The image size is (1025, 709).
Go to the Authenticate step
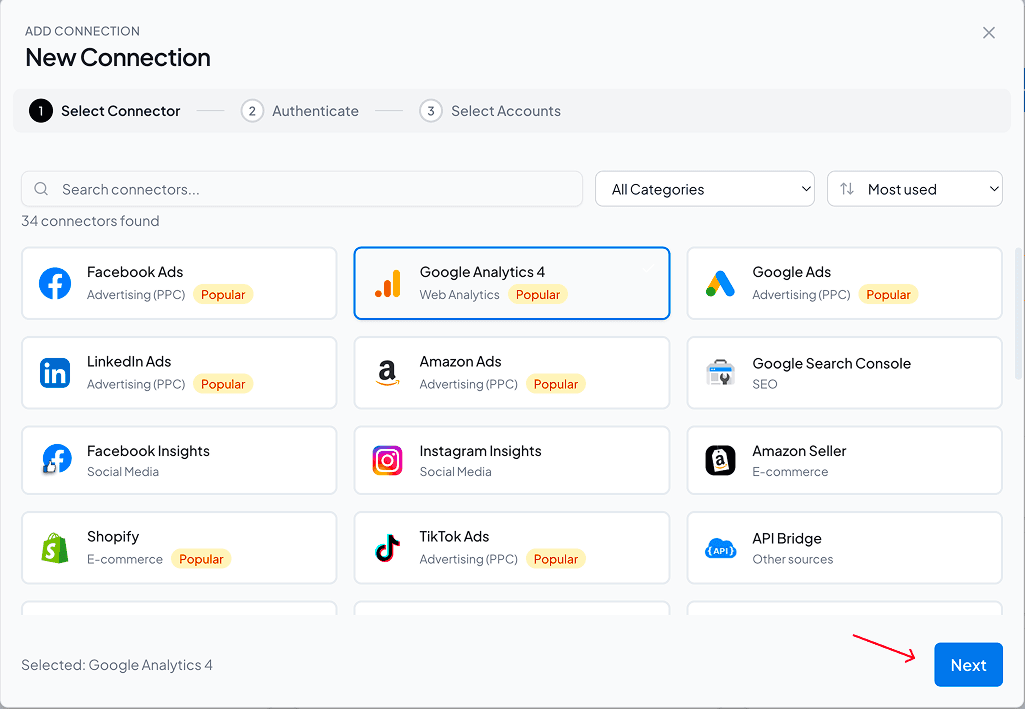299,111
